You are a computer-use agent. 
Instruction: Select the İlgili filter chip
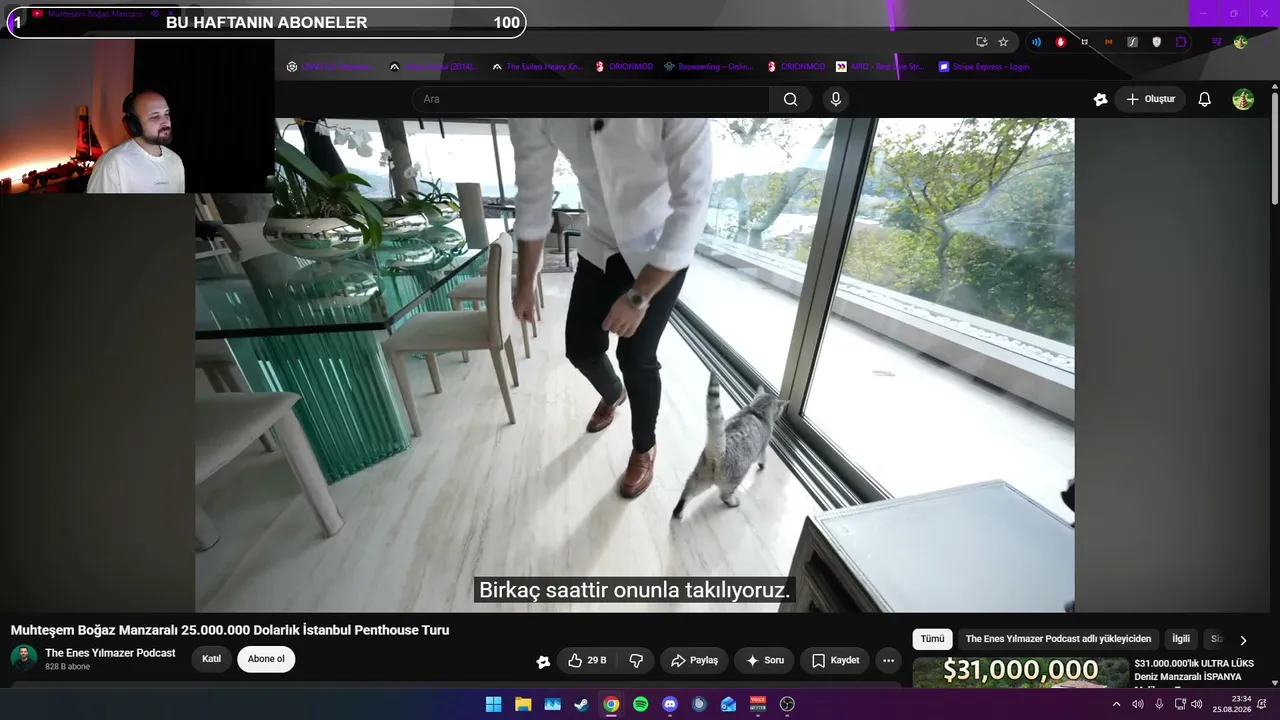tap(1181, 639)
